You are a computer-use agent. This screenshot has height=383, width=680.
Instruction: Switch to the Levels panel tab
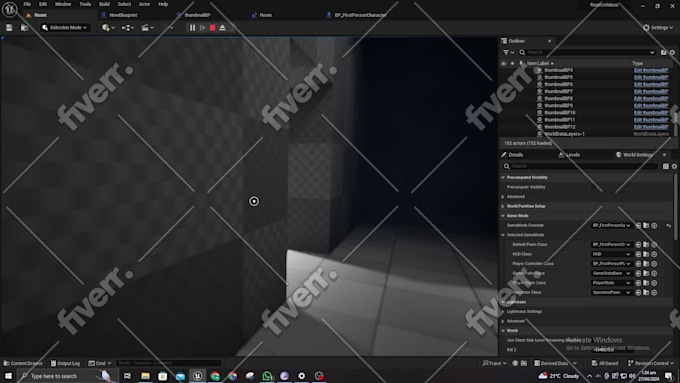point(572,155)
